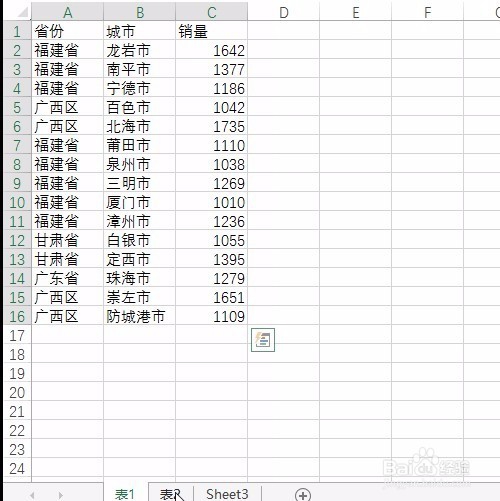
Task: Click sales value 1377
Action: pyautogui.click(x=212, y=69)
